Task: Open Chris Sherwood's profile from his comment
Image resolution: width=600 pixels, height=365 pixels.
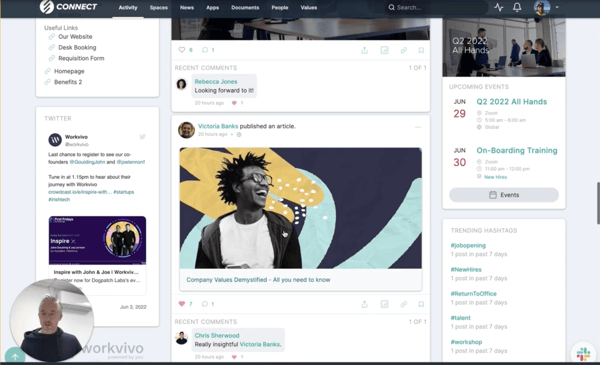Action: click(217, 336)
